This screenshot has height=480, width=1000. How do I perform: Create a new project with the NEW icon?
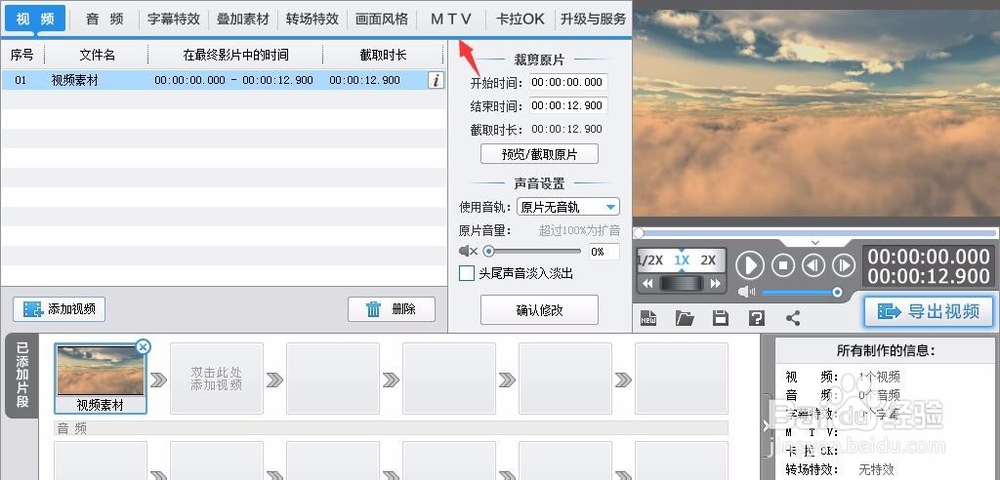[x=649, y=318]
